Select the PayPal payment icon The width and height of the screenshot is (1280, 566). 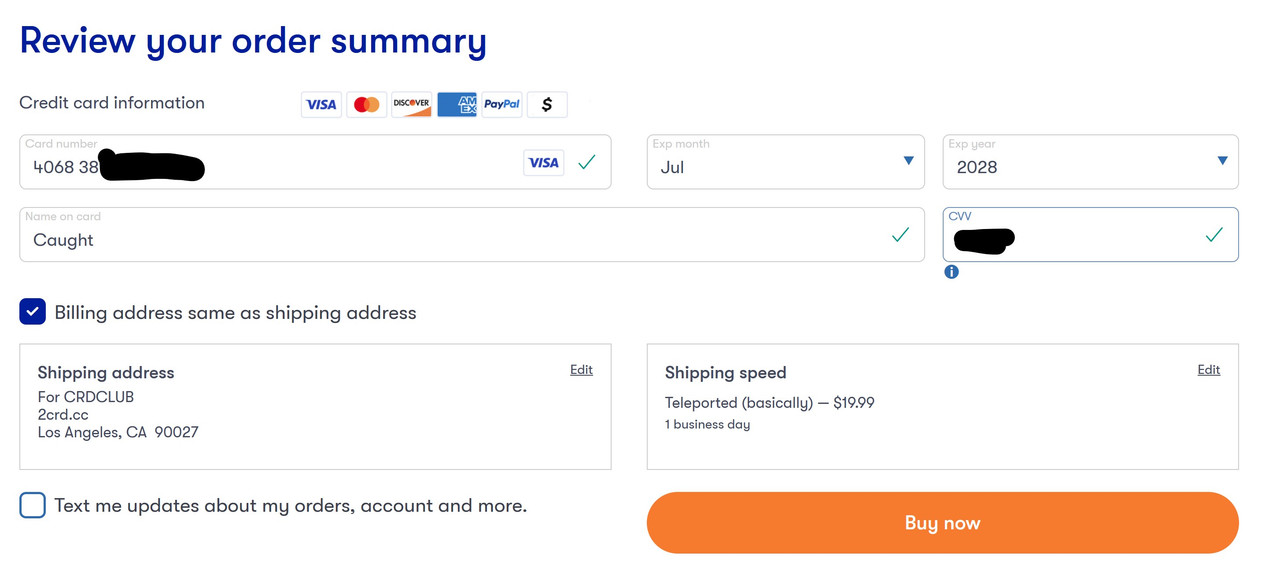[502, 104]
